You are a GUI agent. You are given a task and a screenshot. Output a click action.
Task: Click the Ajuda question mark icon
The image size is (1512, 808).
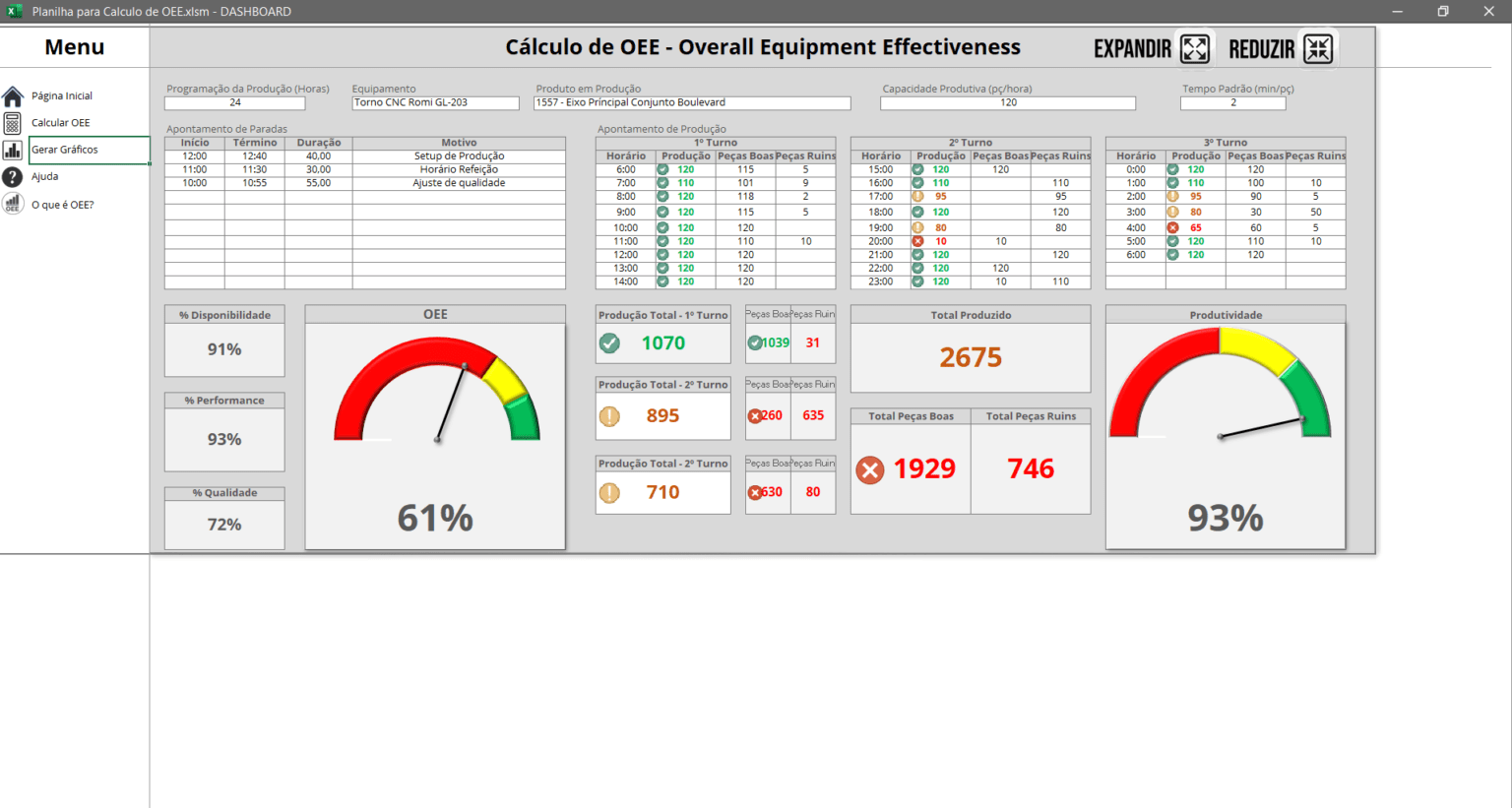point(13,177)
